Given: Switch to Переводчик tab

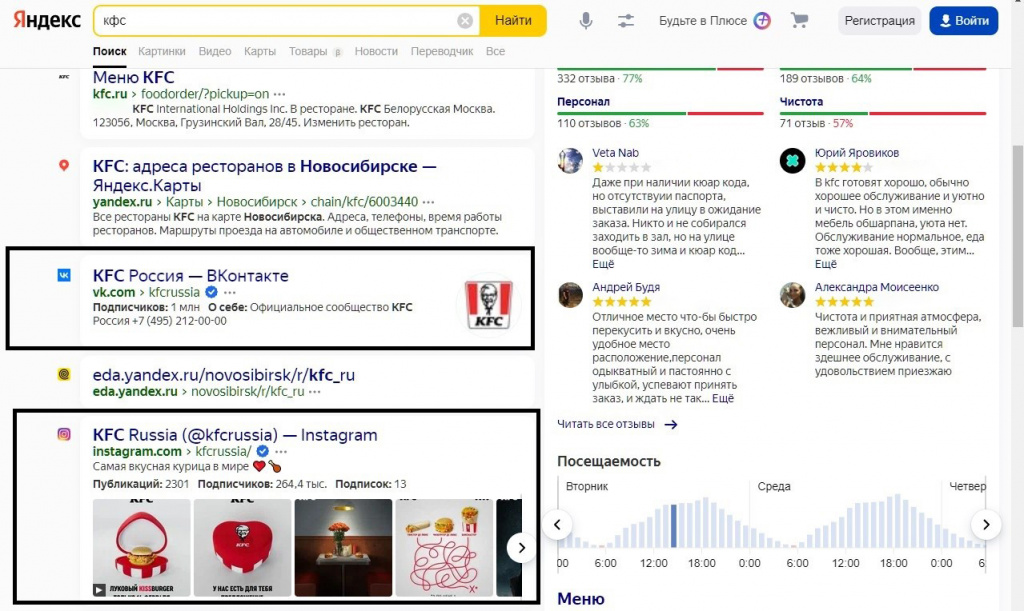Looking at the screenshot, I should [442, 51].
